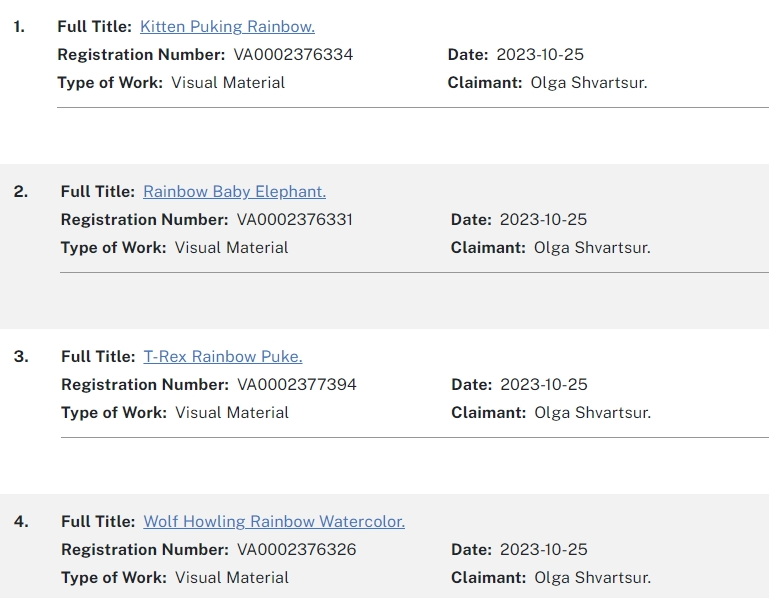
Task: Click Visual Material in the T-Rex record
Action: [231, 412]
